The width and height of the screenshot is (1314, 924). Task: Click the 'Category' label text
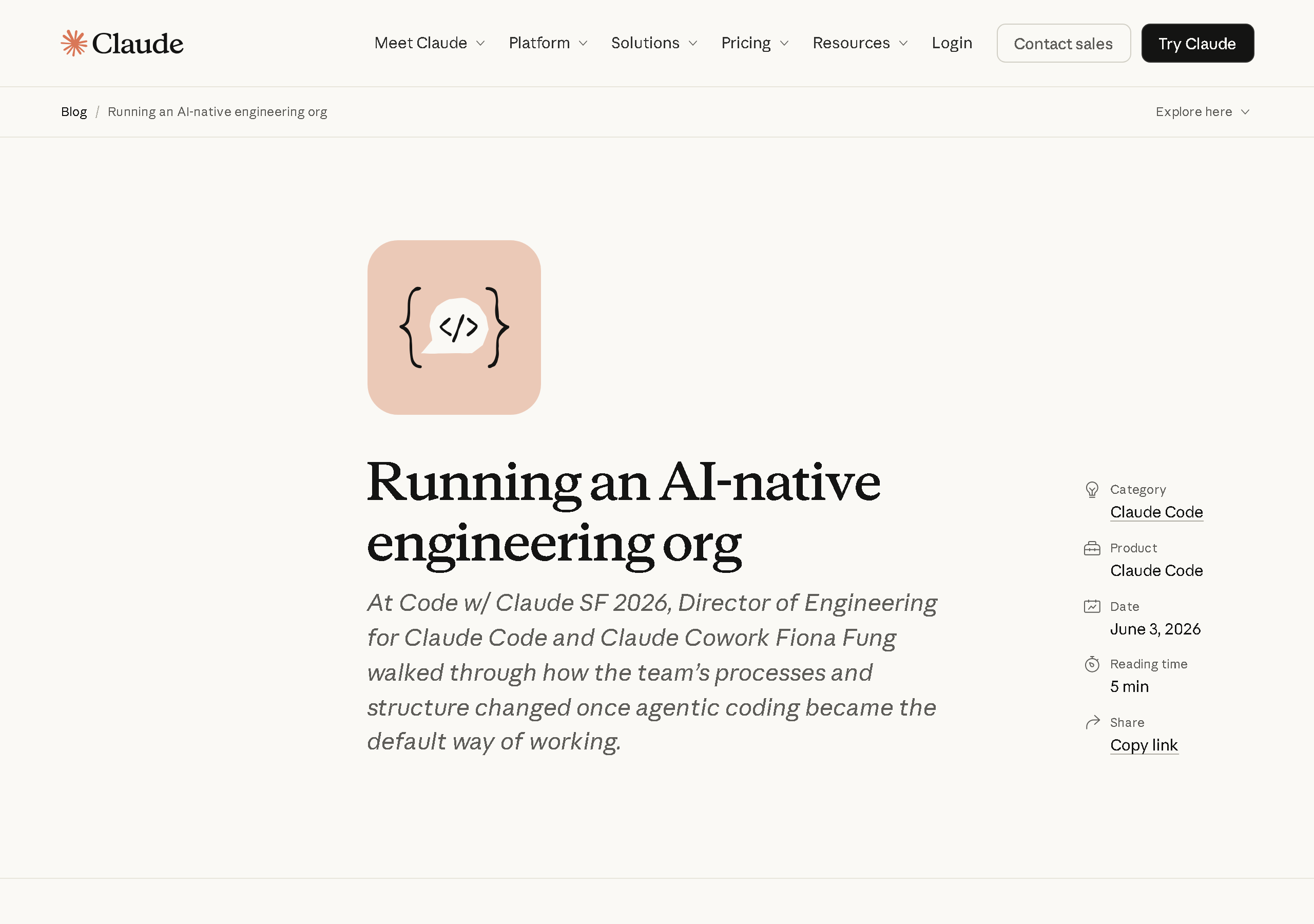[1138, 490]
